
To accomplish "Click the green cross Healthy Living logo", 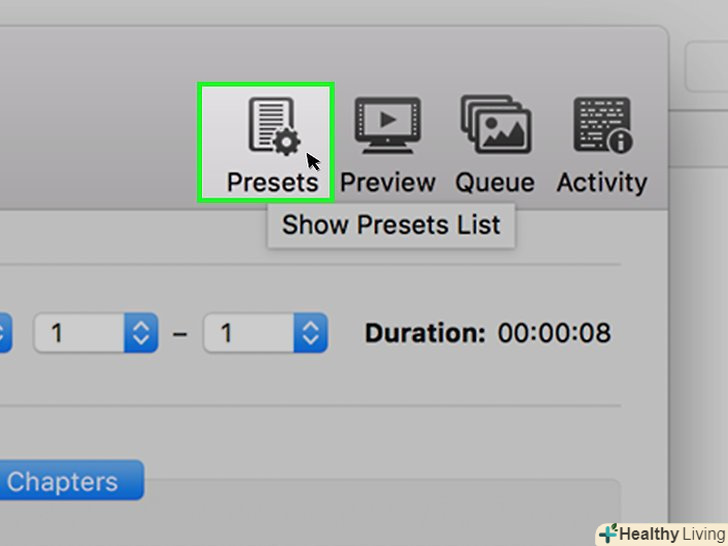I will pyautogui.click(x=608, y=533).
